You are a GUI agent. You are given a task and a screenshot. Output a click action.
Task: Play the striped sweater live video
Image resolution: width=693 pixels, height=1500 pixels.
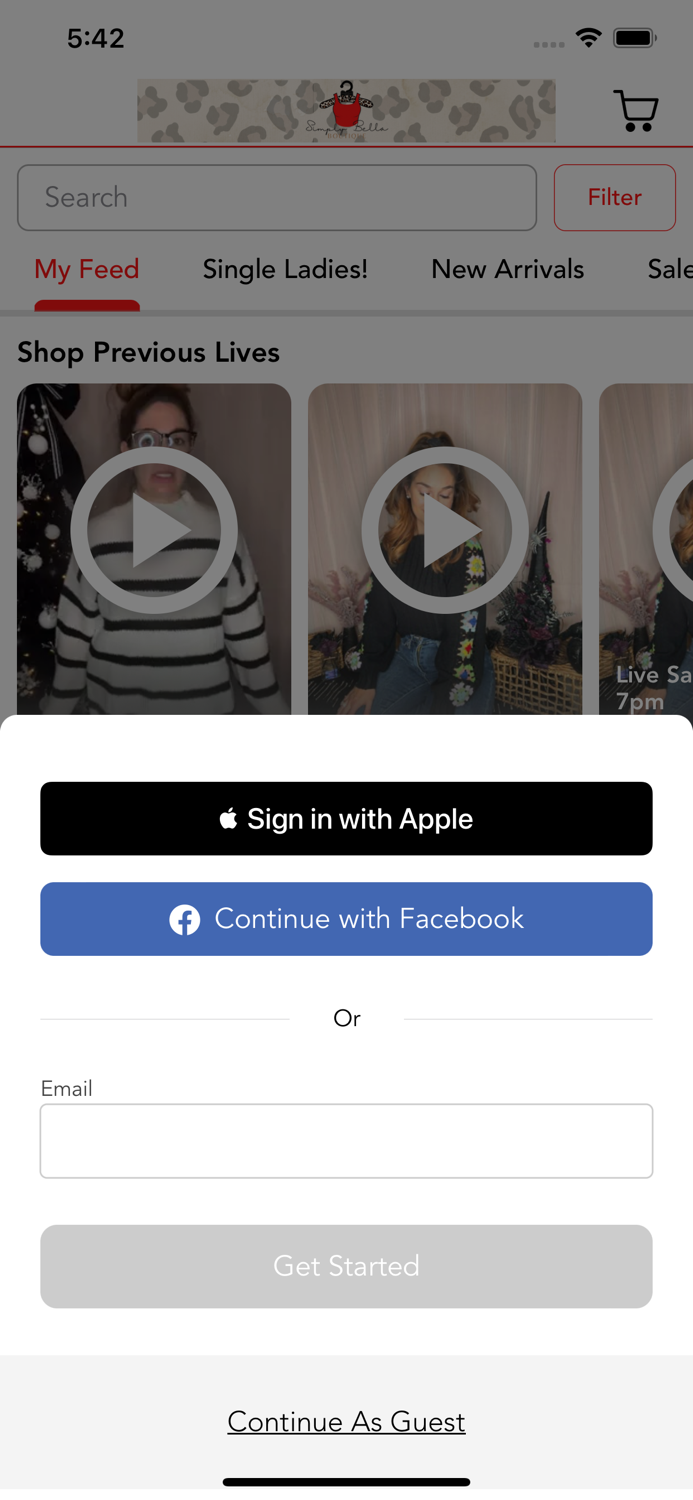click(154, 549)
